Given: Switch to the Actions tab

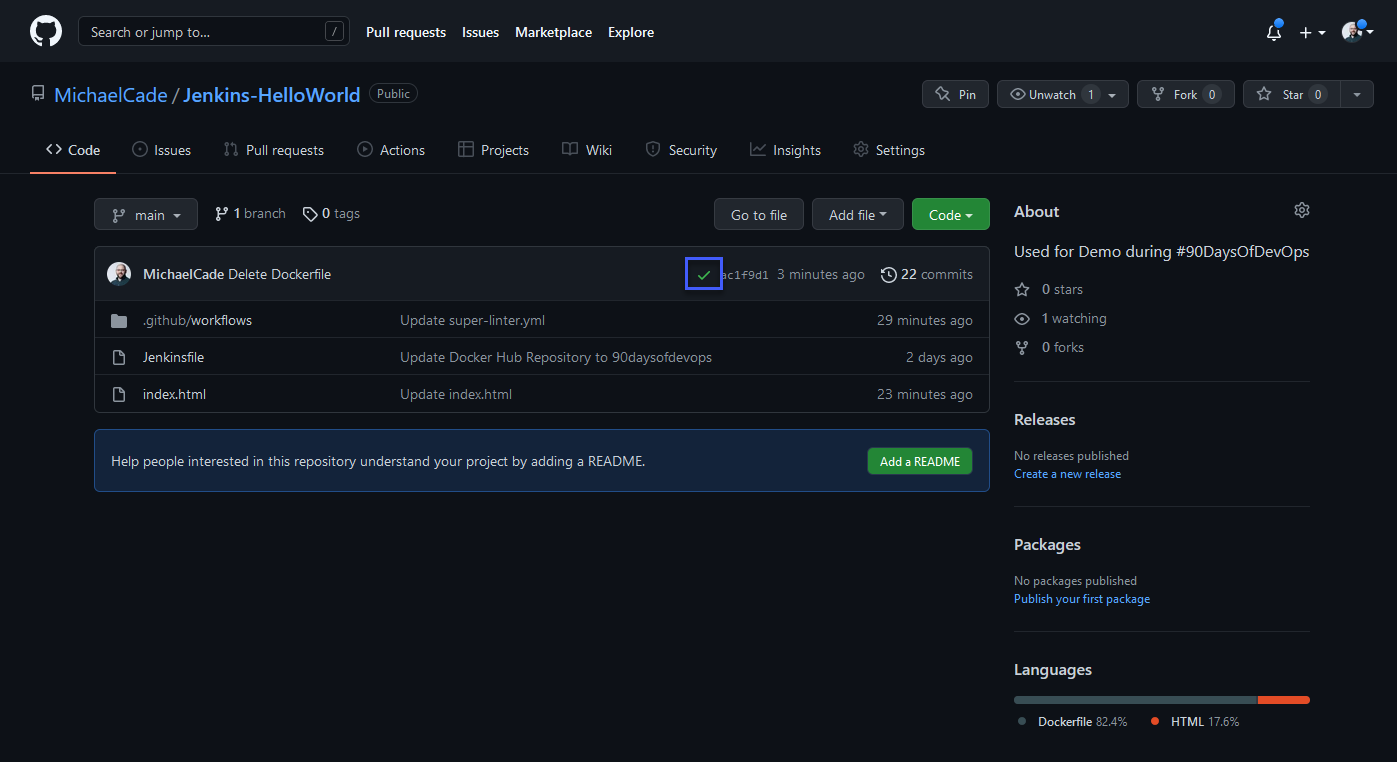Looking at the screenshot, I should click(391, 150).
